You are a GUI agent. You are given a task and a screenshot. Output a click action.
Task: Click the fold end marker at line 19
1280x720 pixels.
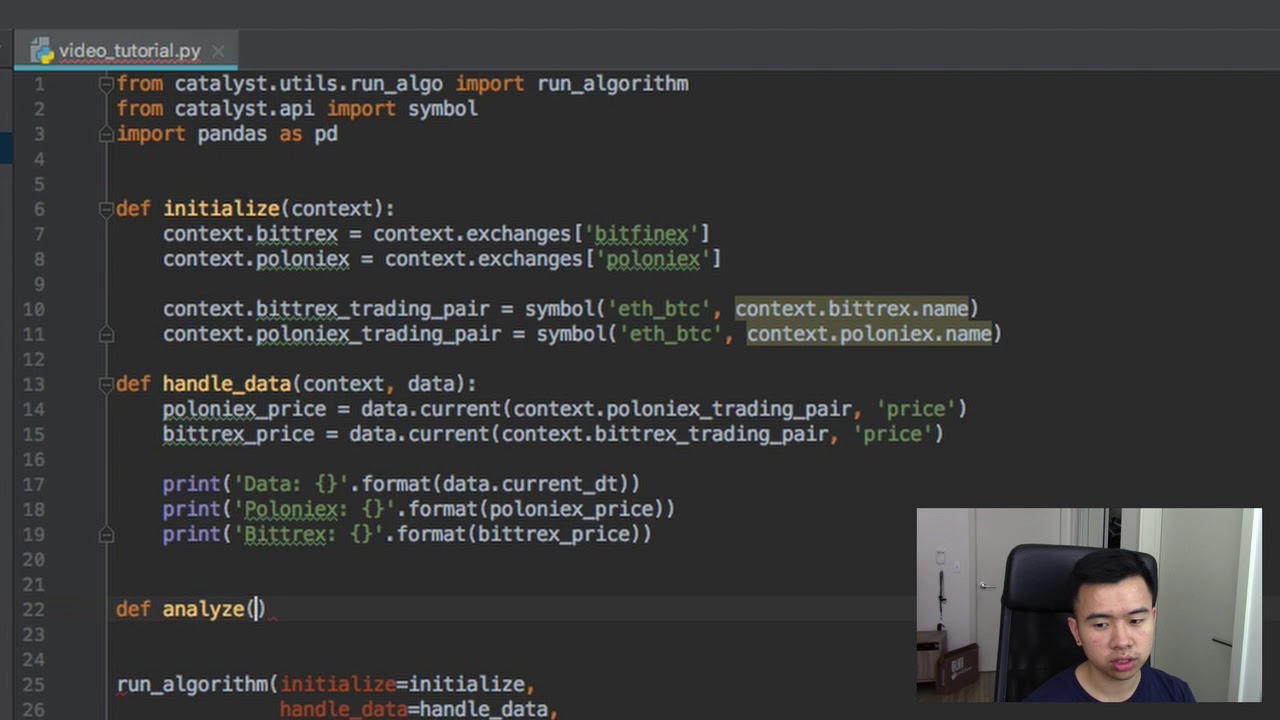coord(106,534)
